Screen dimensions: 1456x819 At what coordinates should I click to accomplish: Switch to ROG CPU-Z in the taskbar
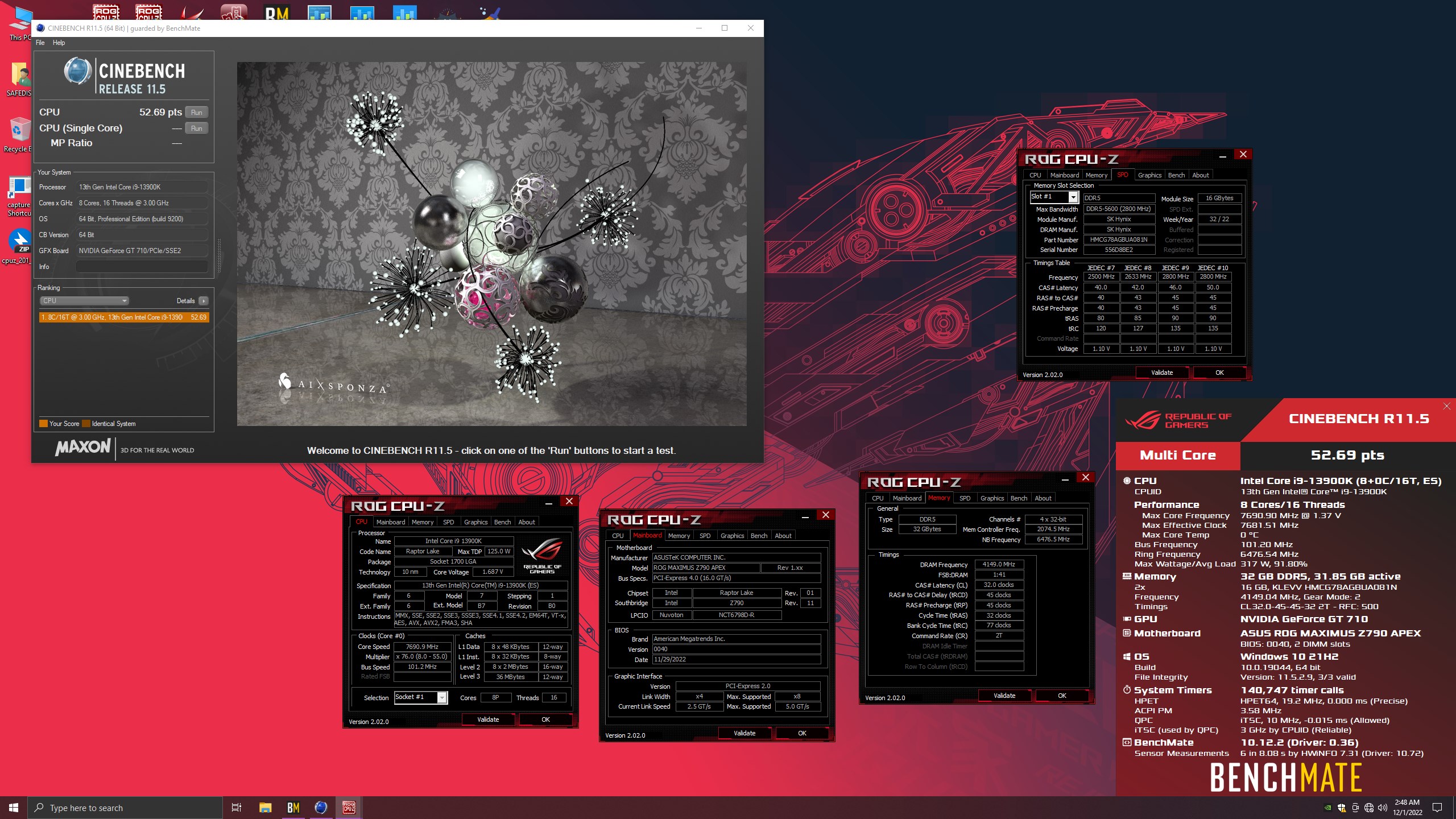click(349, 808)
